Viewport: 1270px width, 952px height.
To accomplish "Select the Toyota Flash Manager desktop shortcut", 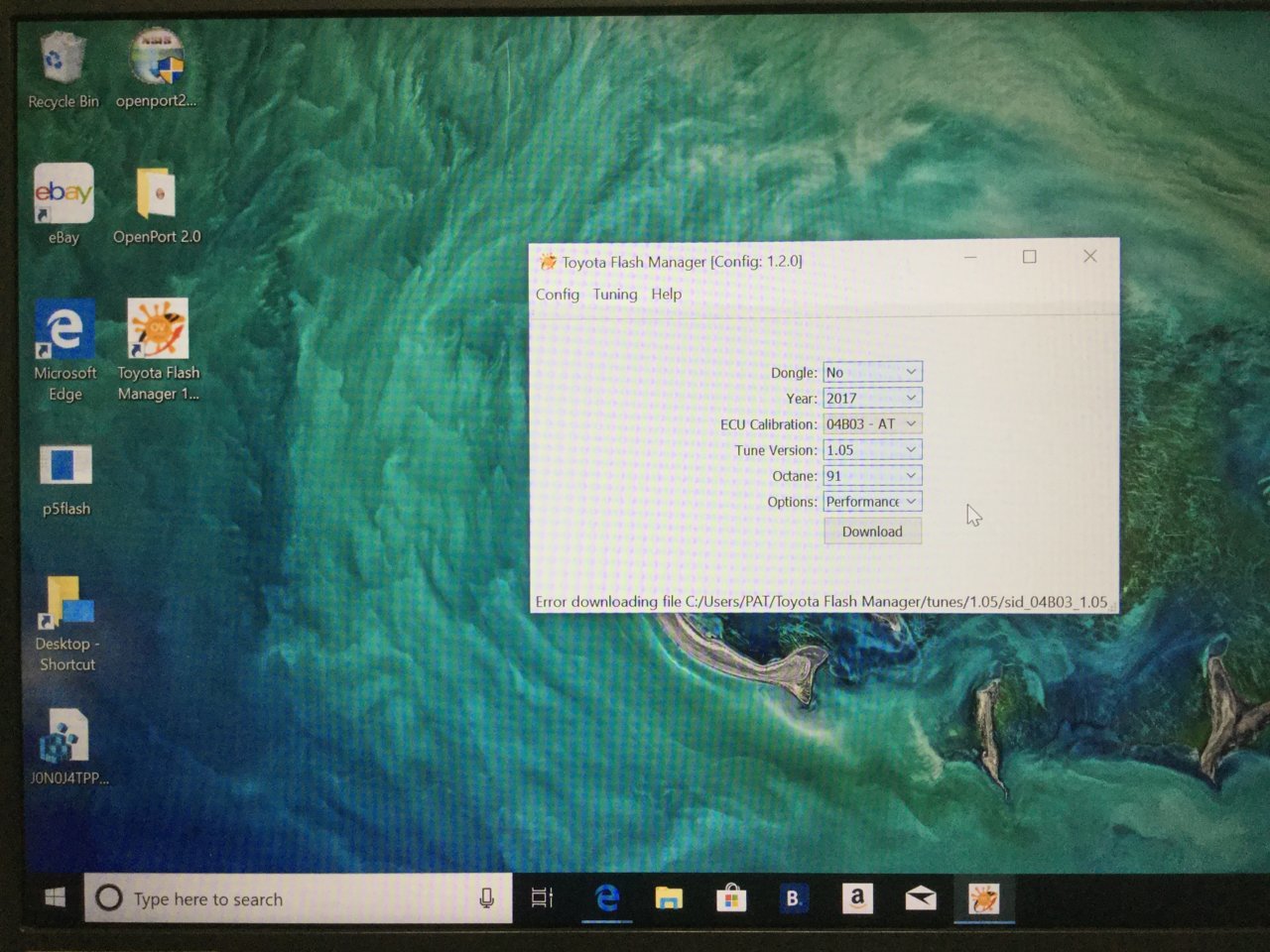I will pos(158,351).
